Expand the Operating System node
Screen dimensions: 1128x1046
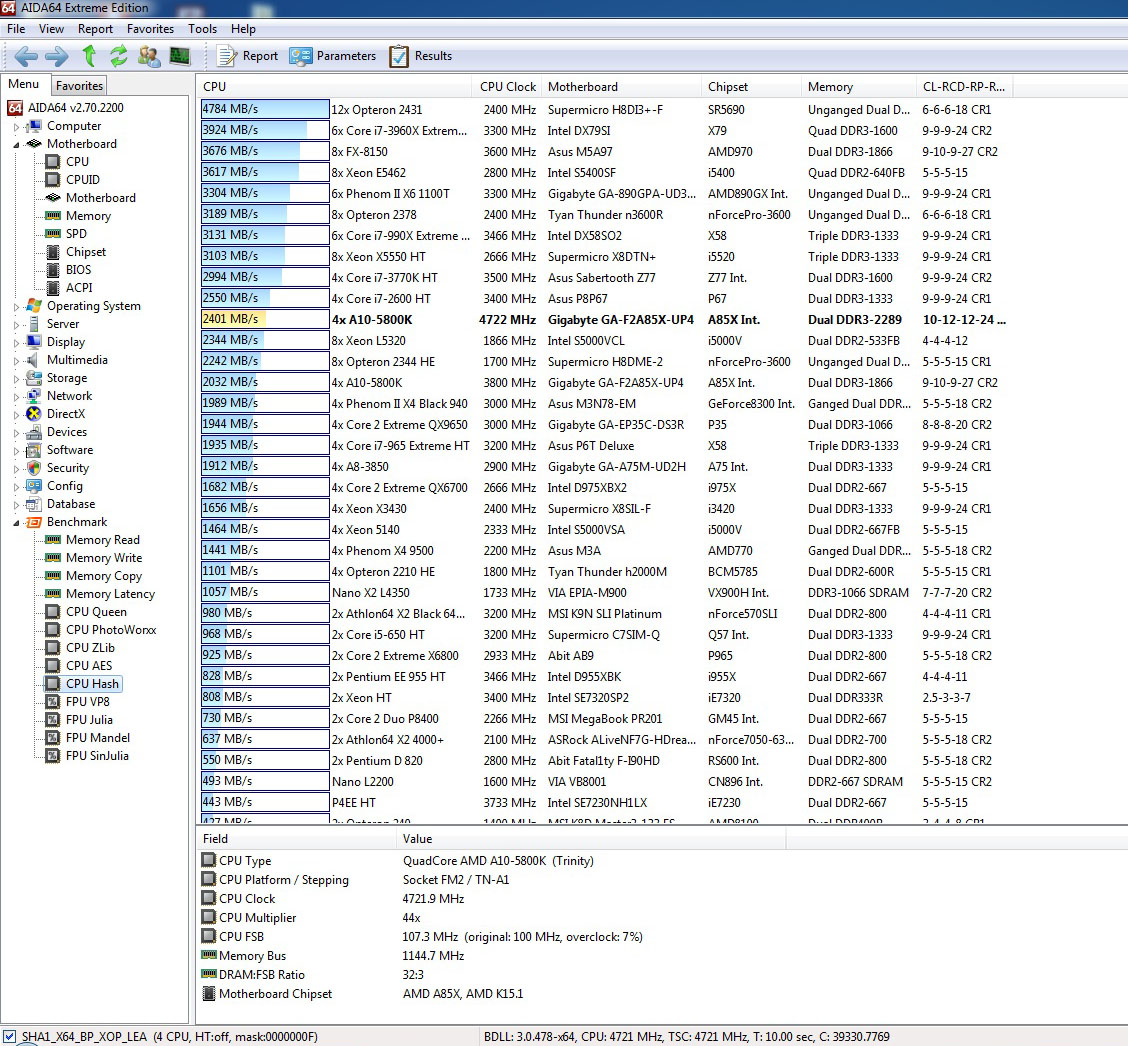coord(16,306)
